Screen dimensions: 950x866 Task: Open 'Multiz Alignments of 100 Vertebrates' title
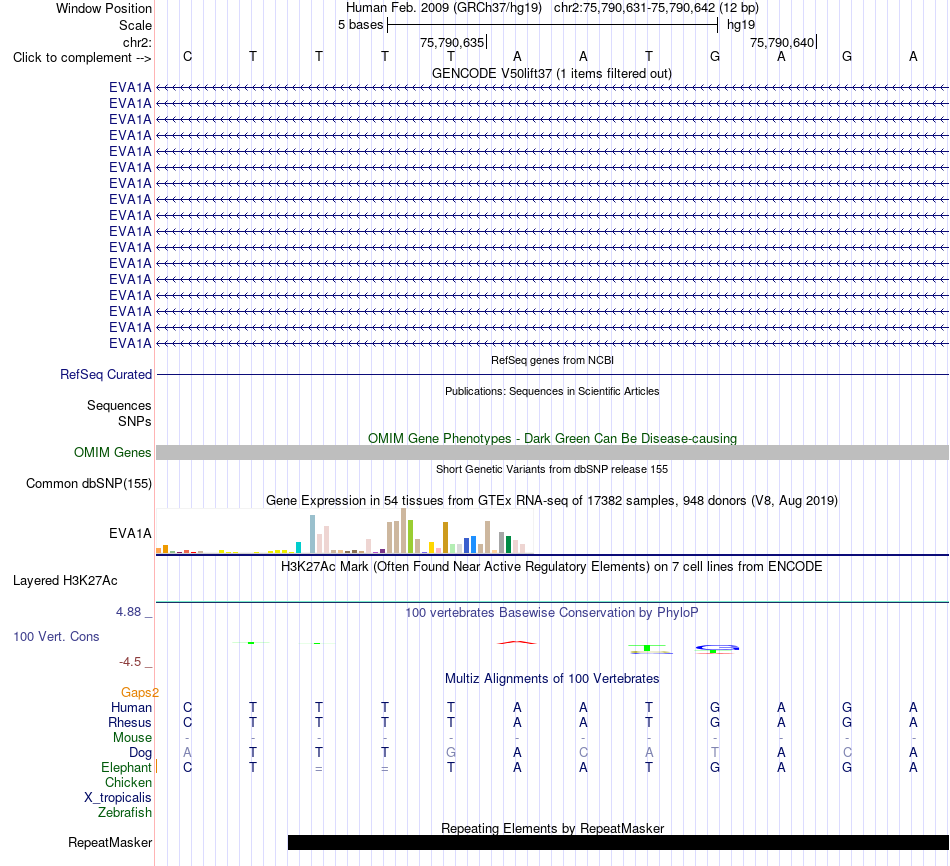(x=551, y=679)
